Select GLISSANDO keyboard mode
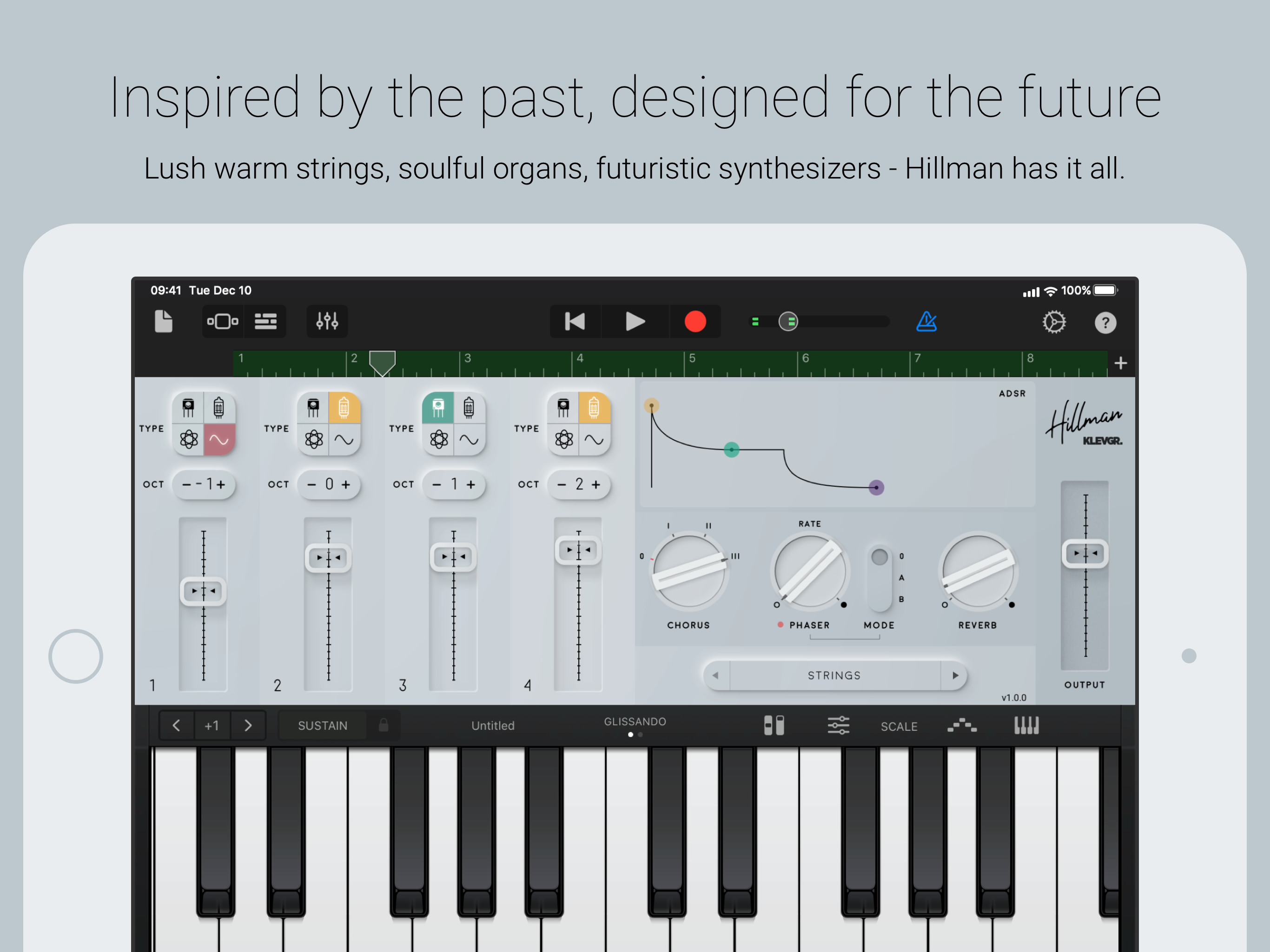This screenshot has width=1270, height=952. pyautogui.click(x=635, y=722)
